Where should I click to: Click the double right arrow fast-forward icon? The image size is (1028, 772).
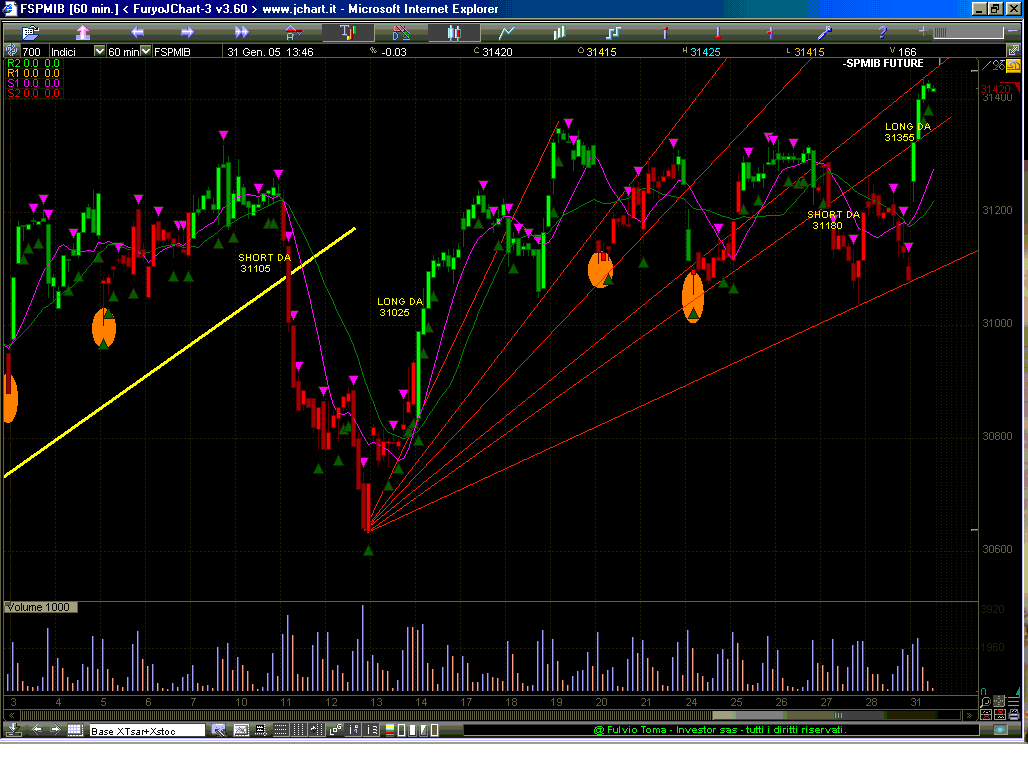(241, 33)
